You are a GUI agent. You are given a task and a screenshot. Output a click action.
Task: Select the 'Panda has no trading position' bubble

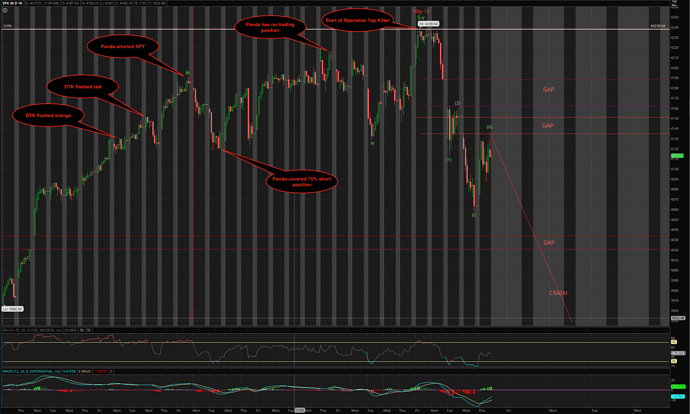tap(270, 27)
